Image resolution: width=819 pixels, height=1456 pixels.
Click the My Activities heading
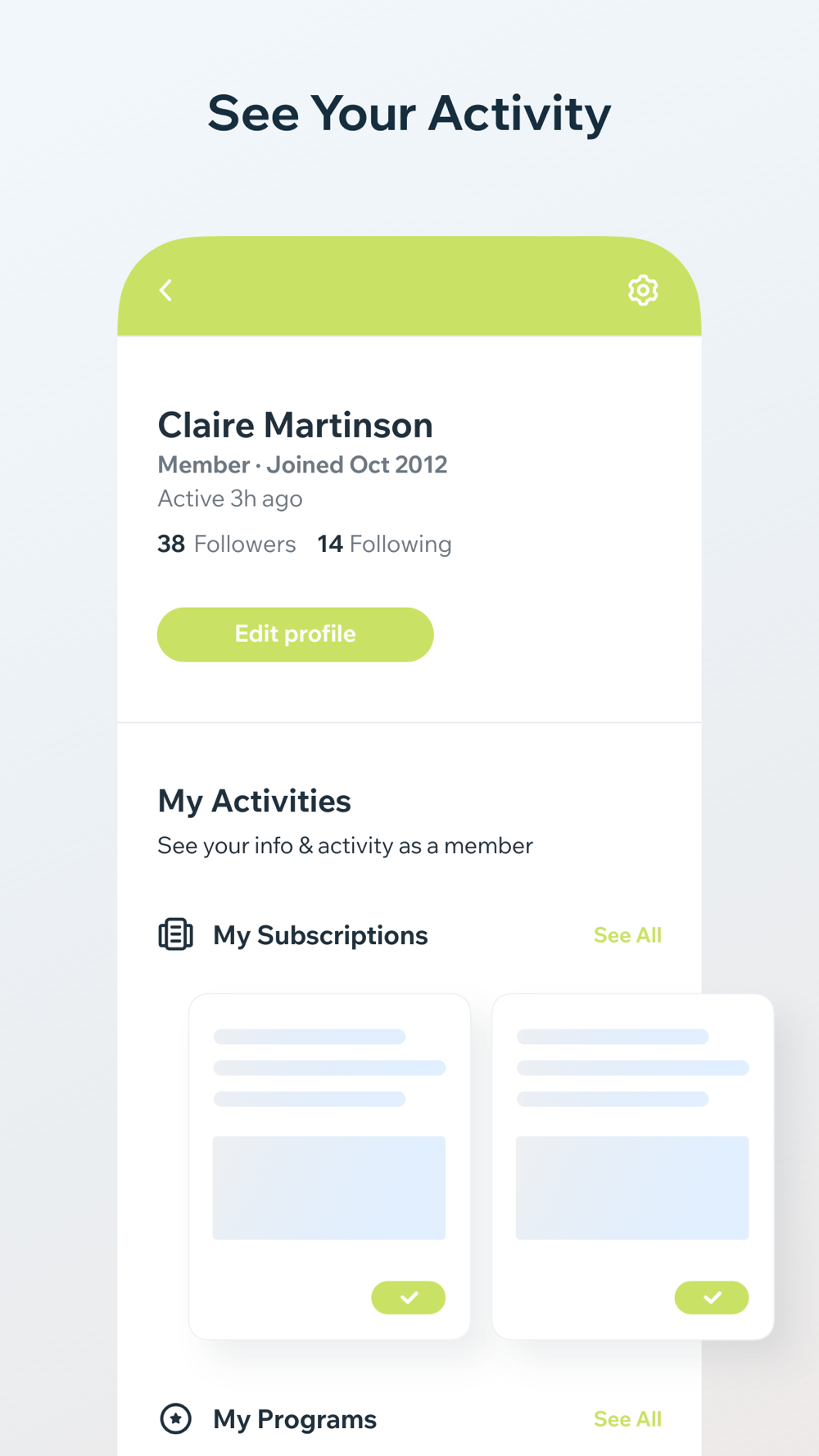pos(254,801)
